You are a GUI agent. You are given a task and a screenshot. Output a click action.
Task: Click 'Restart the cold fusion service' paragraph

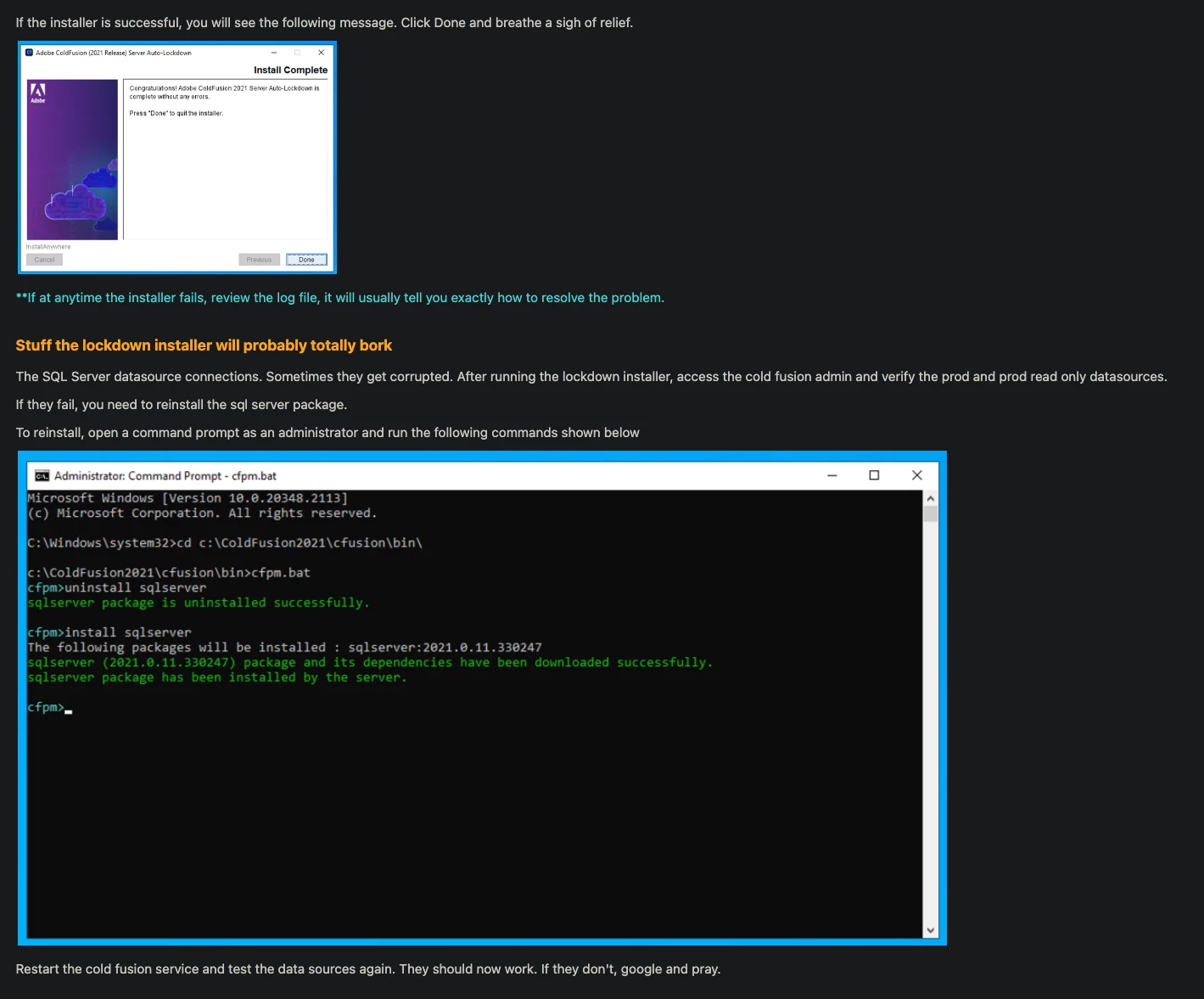(x=368, y=969)
